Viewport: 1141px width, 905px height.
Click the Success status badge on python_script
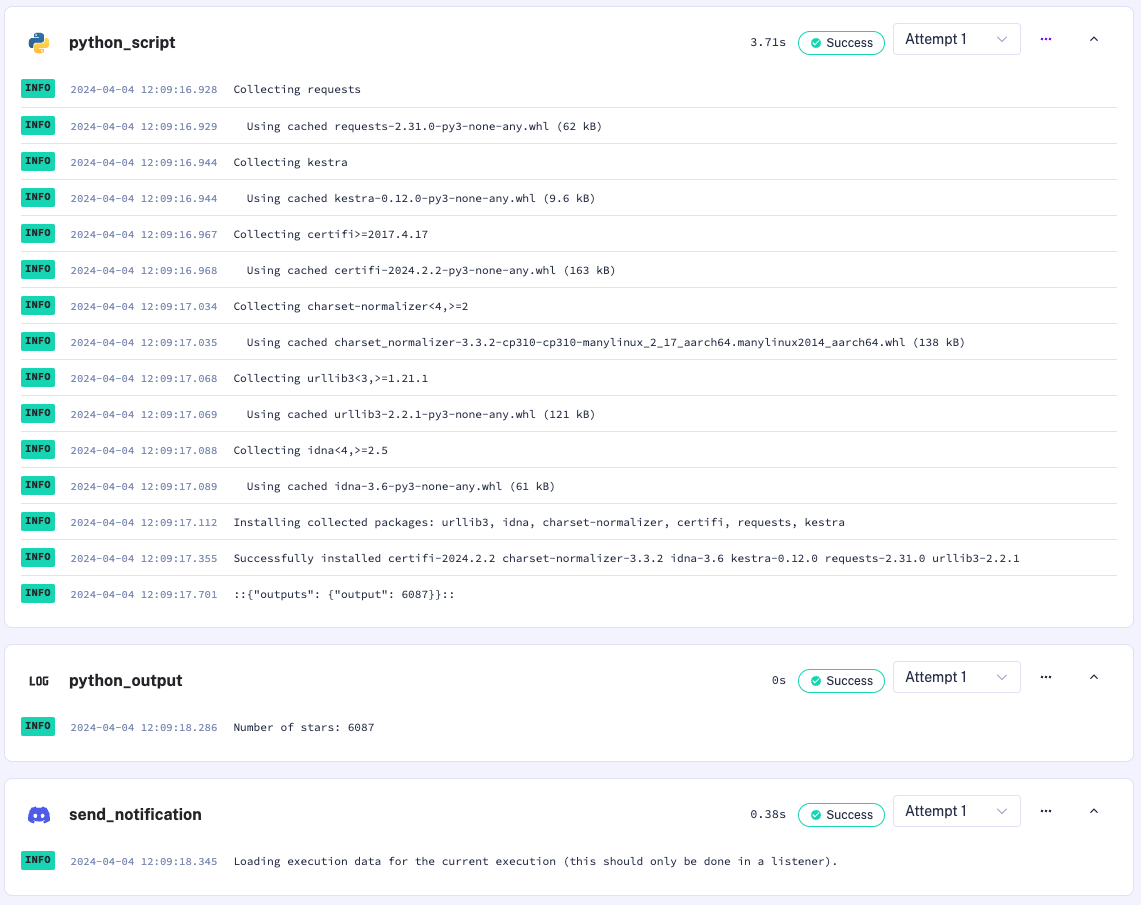coord(841,42)
